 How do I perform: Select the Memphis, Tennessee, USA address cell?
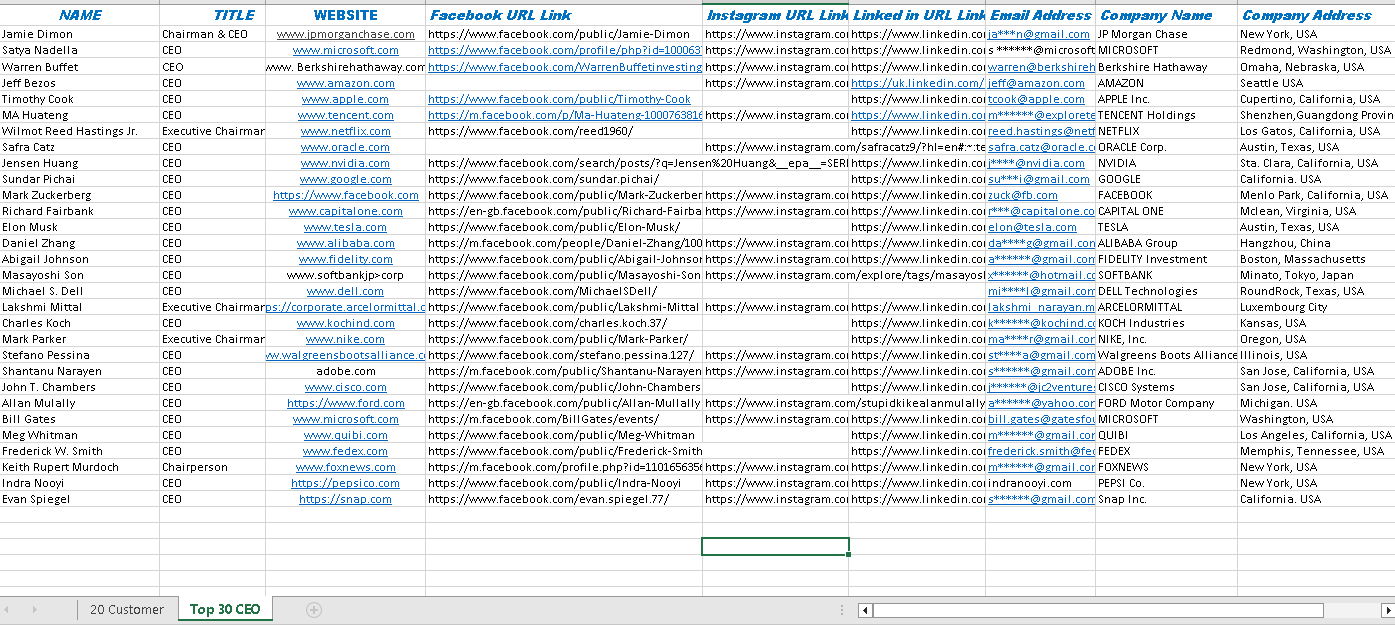point(1316,451)
